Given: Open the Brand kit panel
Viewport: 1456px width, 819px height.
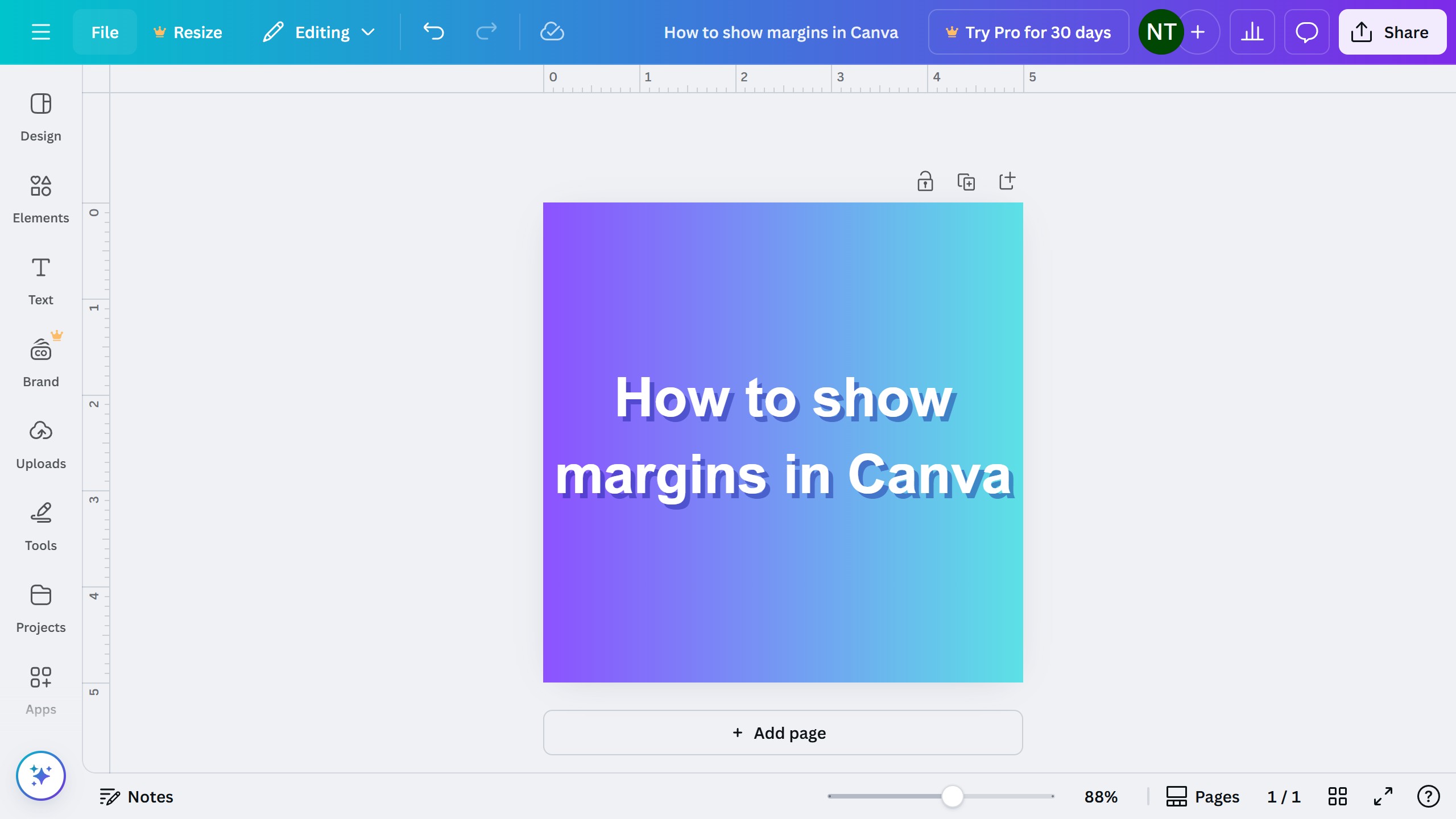Looking at the screenshot, I should pyautogui.click(x=40, y=362).
